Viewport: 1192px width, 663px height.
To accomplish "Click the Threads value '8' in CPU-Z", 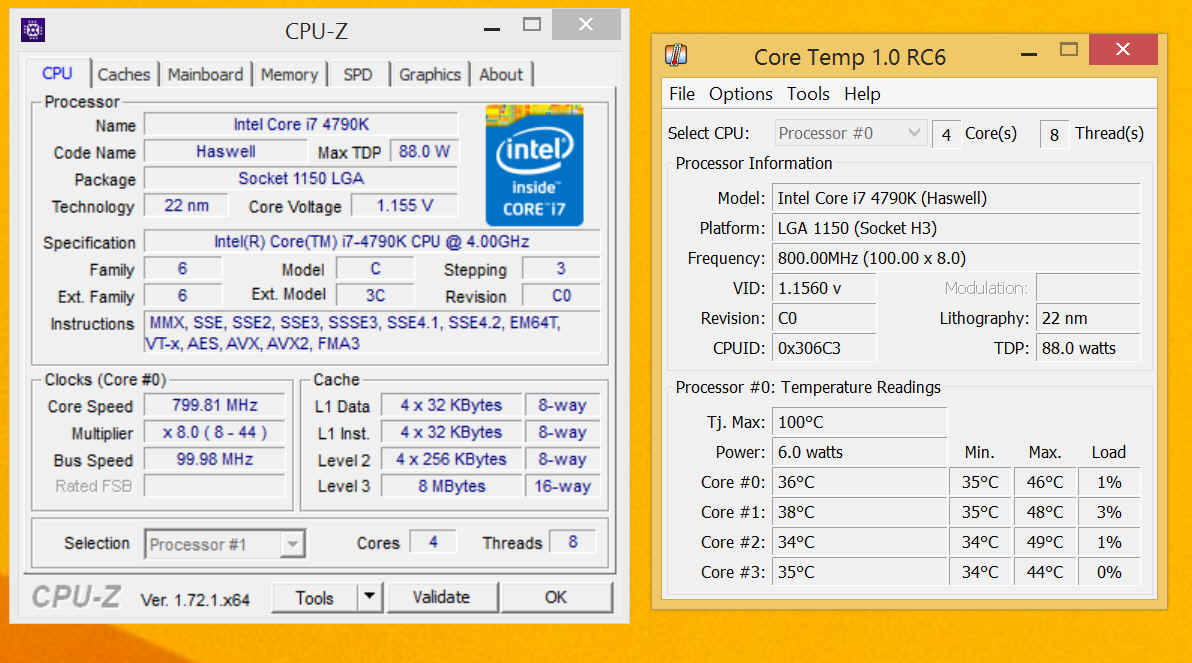I will click(572, 542).
